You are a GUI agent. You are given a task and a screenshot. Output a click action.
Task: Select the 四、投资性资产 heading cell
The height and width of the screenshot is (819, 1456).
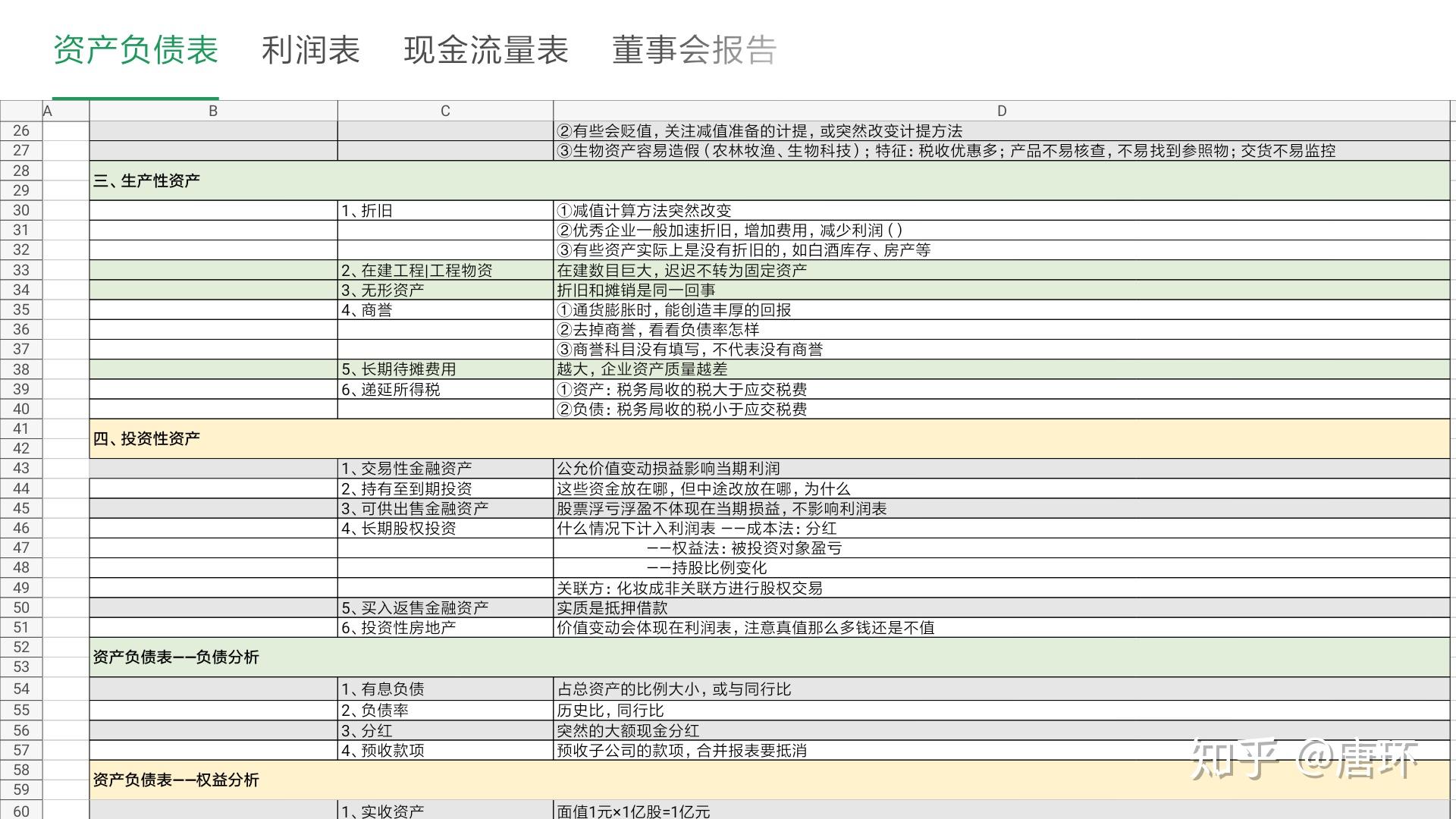tap(770, 438)
